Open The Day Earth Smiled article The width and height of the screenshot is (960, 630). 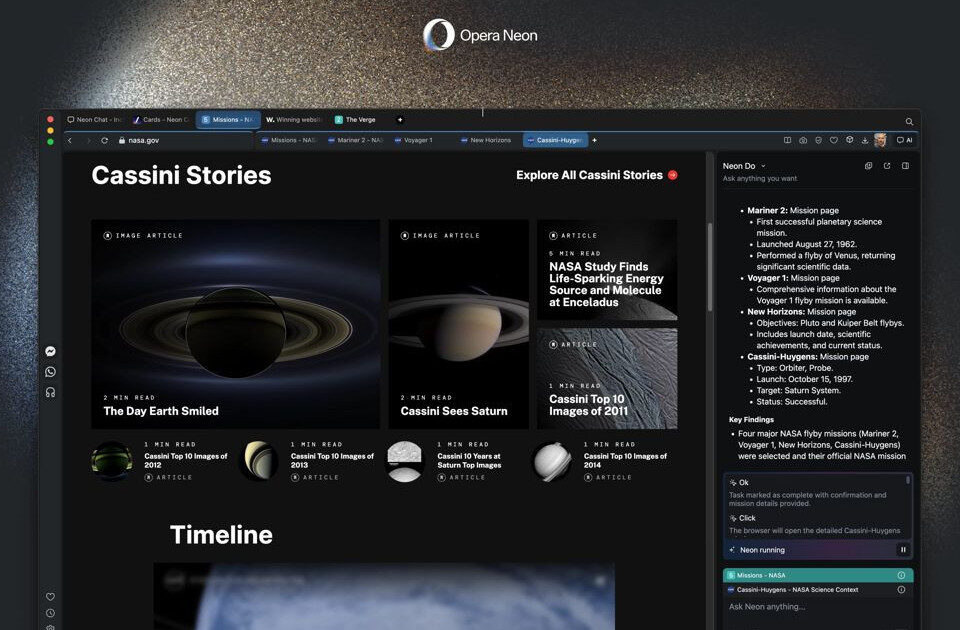pyautogui.click(x=161, y=411)
